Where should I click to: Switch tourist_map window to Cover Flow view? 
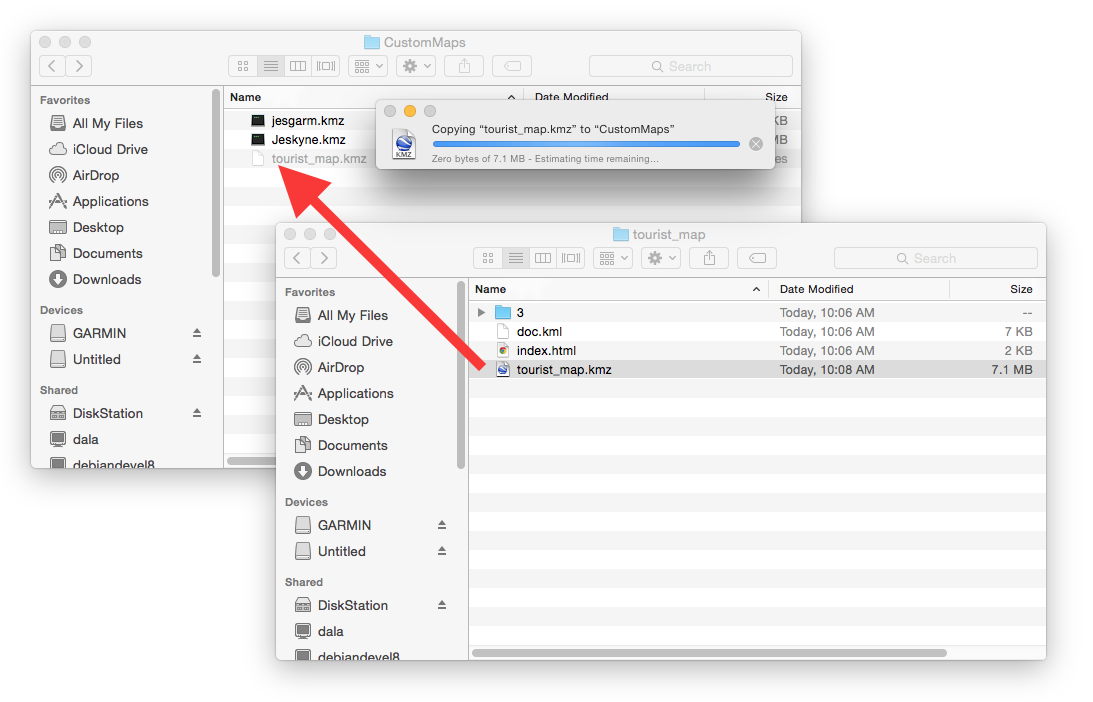[x=571, y=258]
